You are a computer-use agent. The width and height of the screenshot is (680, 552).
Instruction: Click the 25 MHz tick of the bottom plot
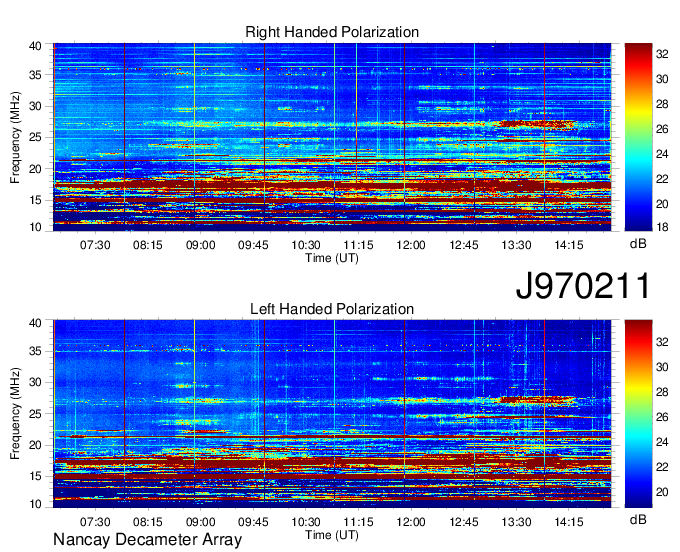click(35, 414)
